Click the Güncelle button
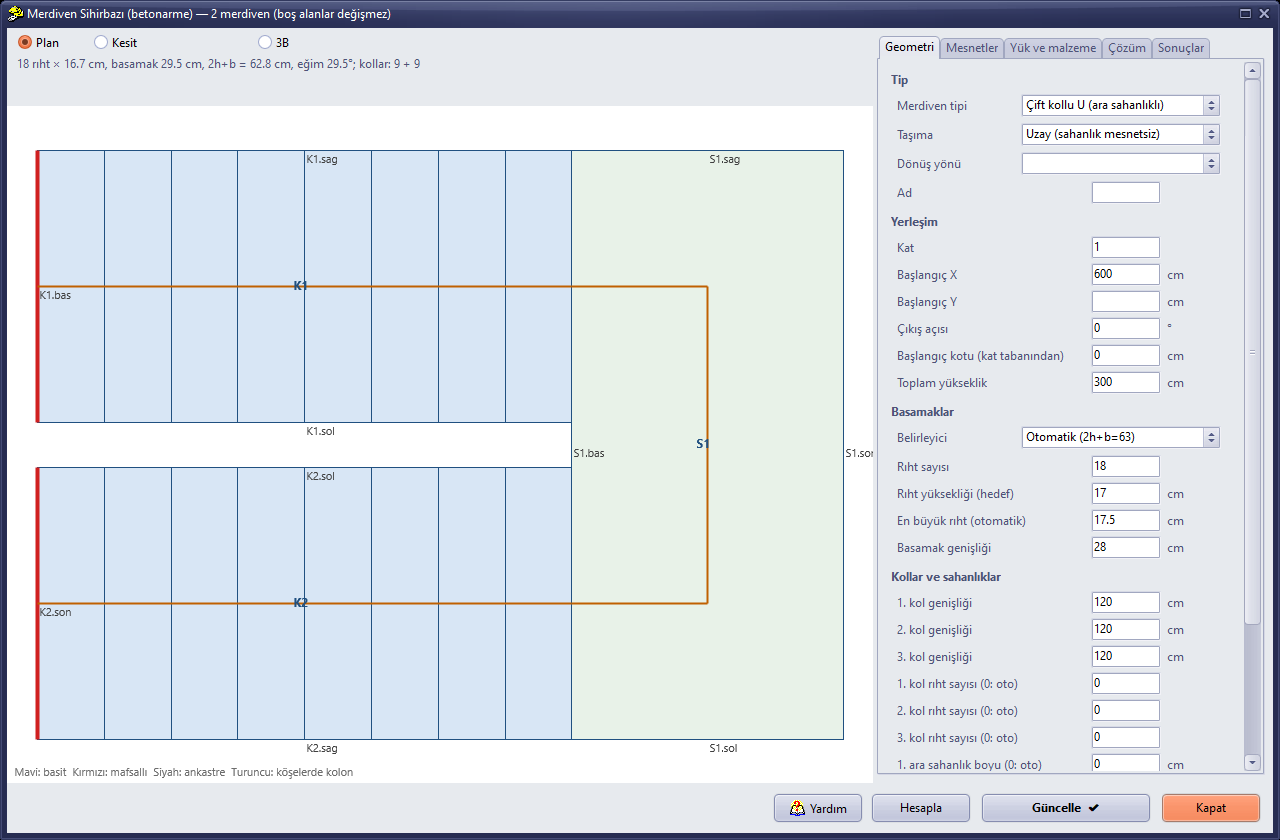 point(1066,808)
